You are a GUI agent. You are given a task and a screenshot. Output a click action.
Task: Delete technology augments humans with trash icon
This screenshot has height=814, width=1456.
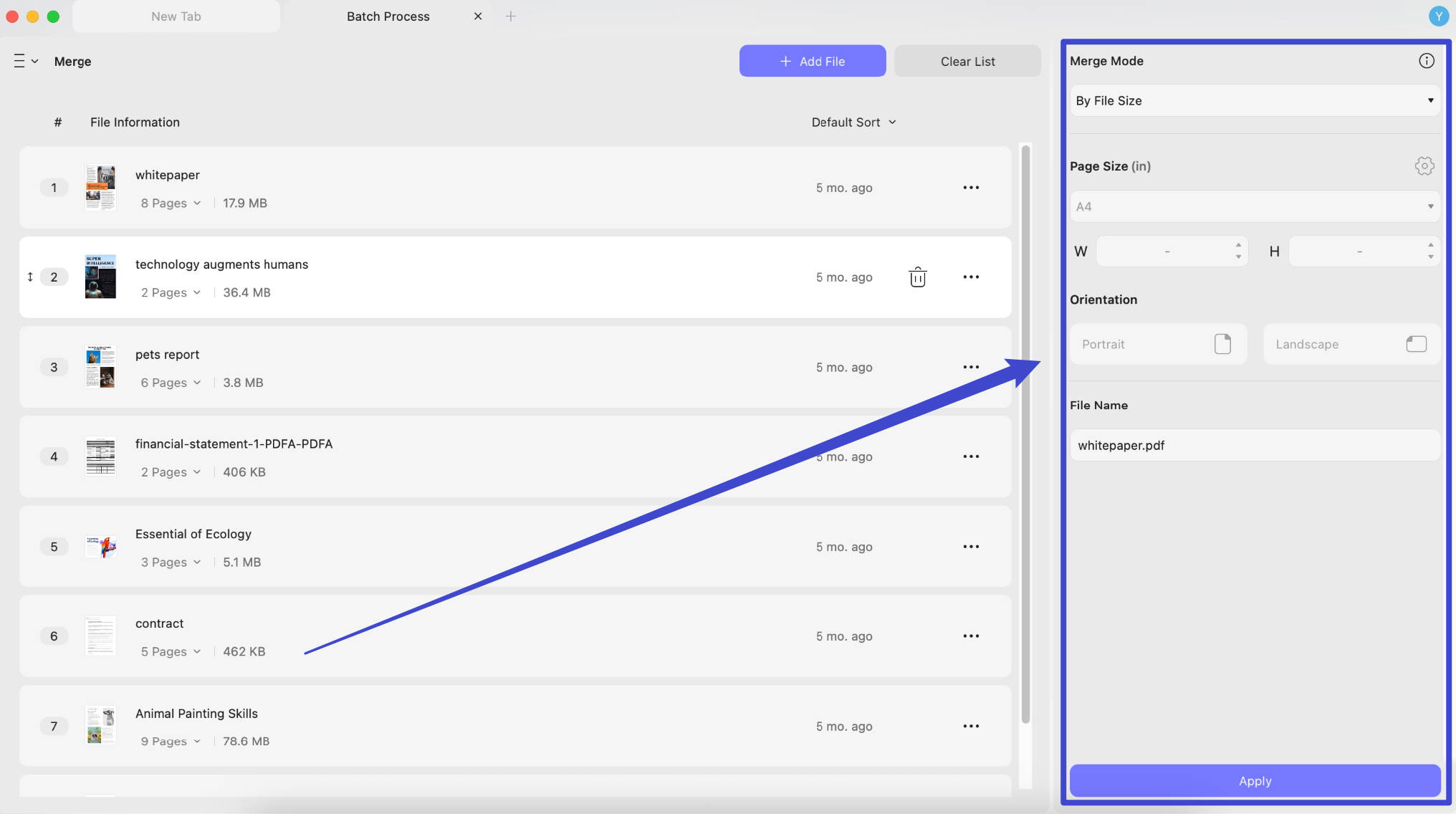pyautogui.click(x=917, y=277)
